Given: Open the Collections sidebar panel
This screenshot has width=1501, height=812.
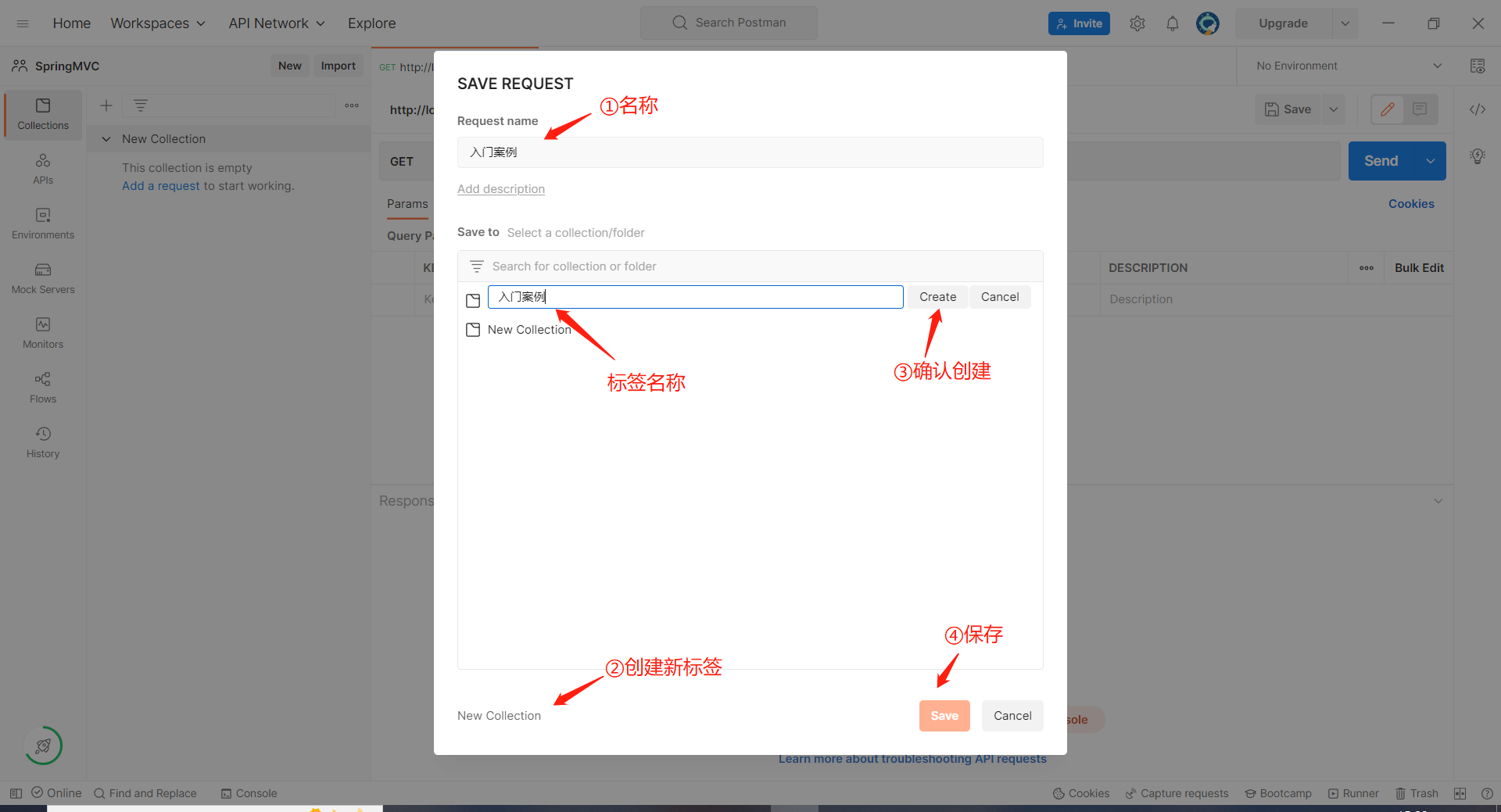Looking at the screenshot, I should point(43,114).
